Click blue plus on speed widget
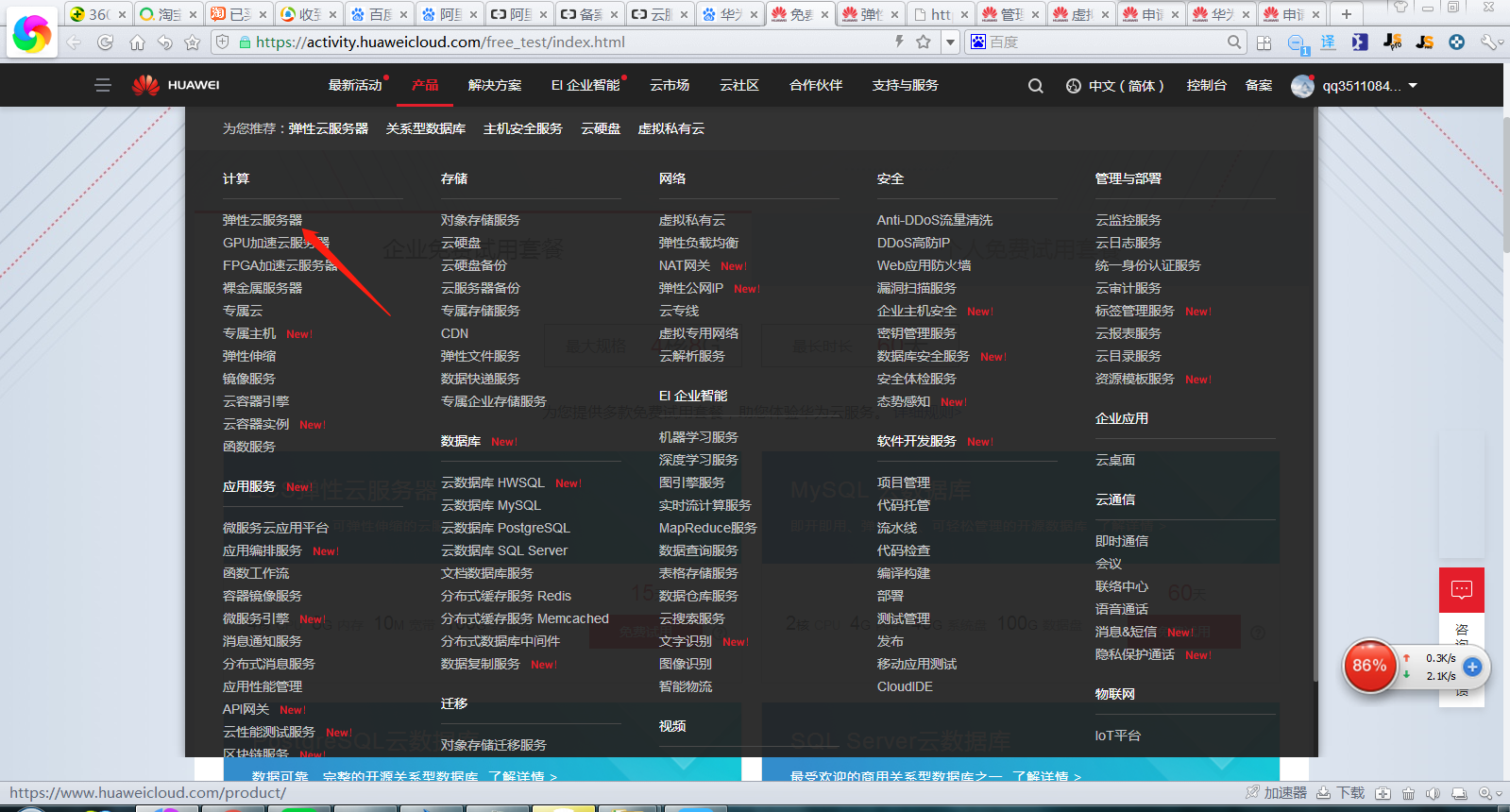The height and width of the screenshot is (812, 1510). tap(1472, 667)
